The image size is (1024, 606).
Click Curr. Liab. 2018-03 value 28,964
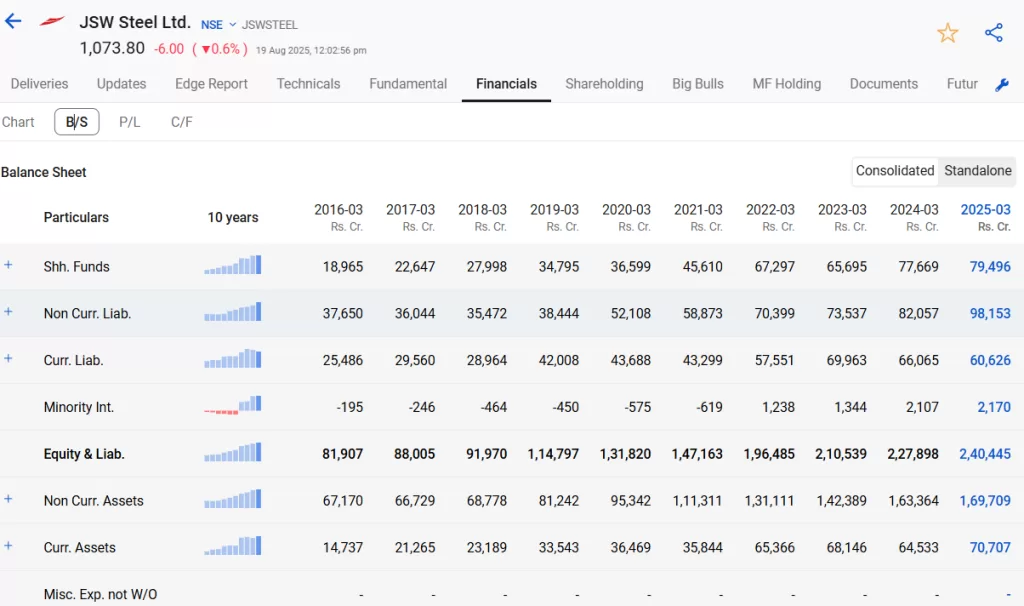487,360
